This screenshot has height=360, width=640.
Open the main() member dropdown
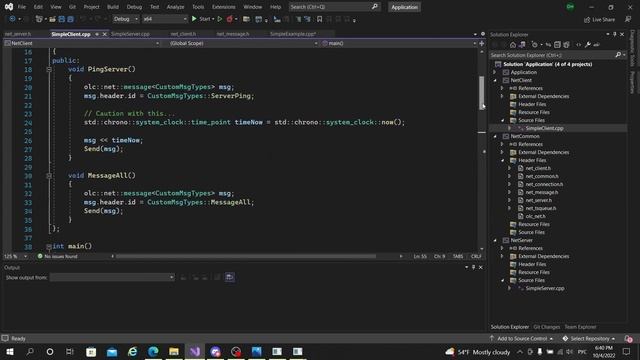[x=399, y=43]
